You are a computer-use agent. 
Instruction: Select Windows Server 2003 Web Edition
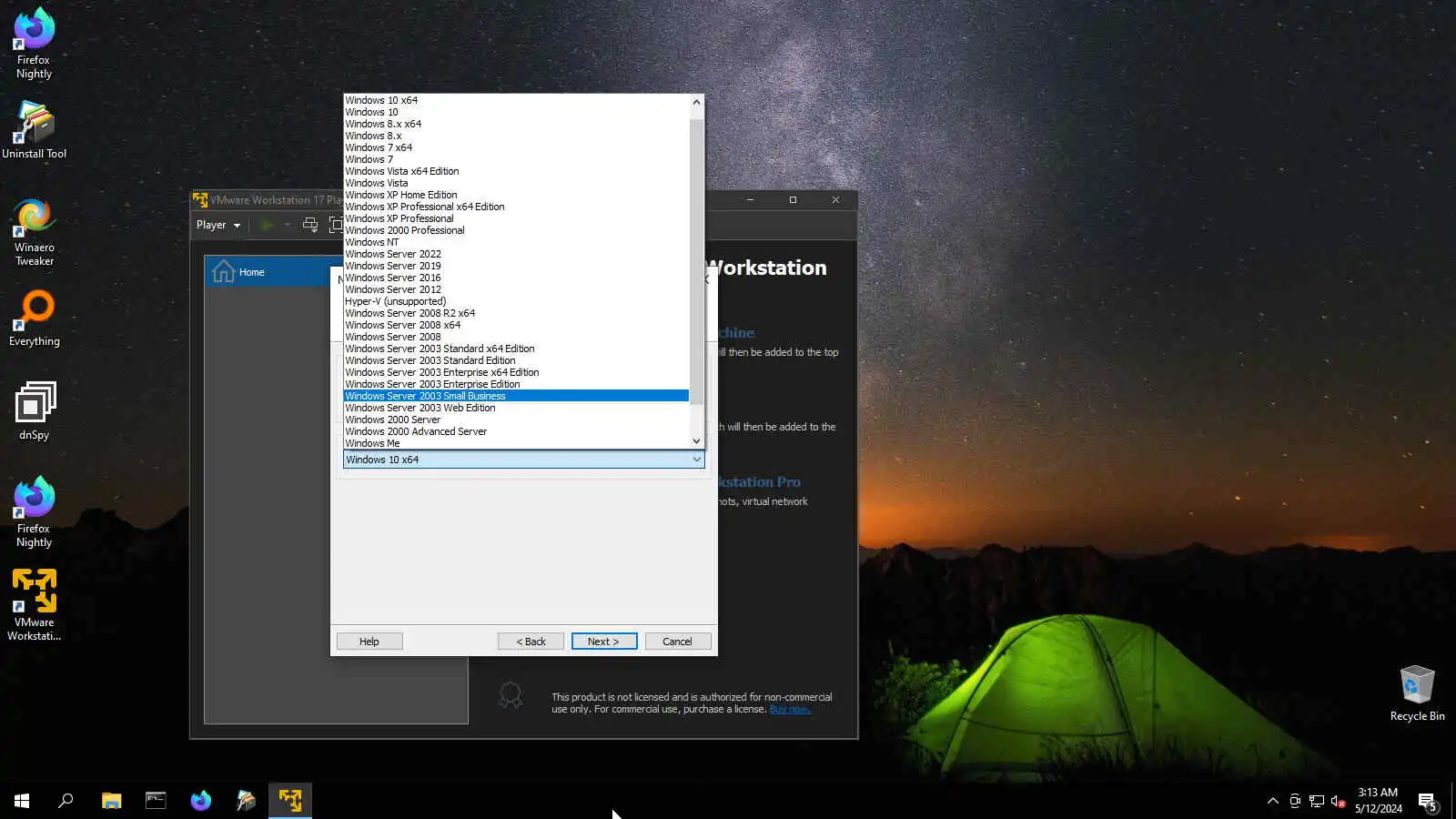516,408
